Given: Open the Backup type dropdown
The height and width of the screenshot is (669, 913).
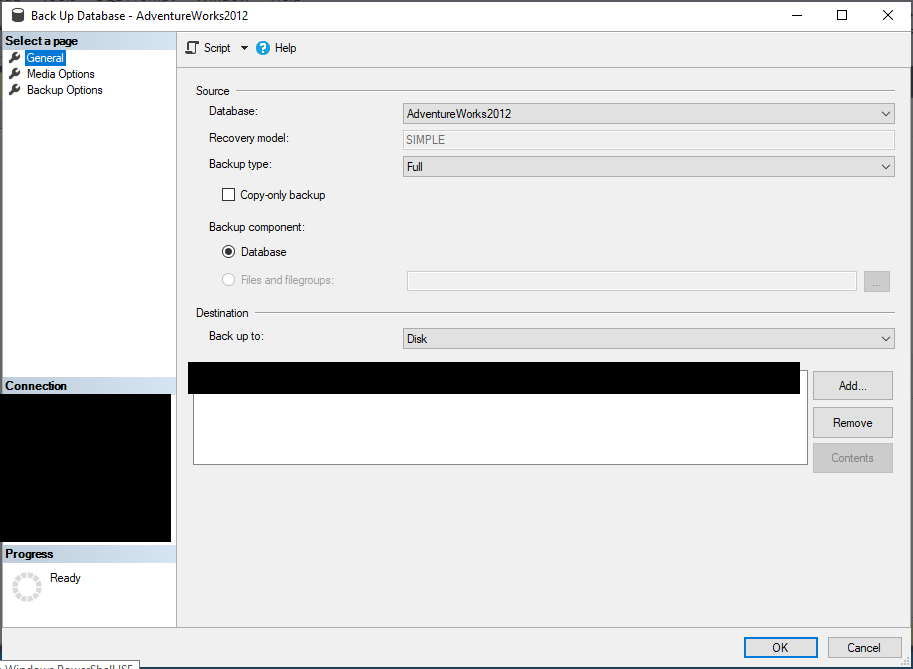Looking at the screenshot, I should tap(649, 167).
